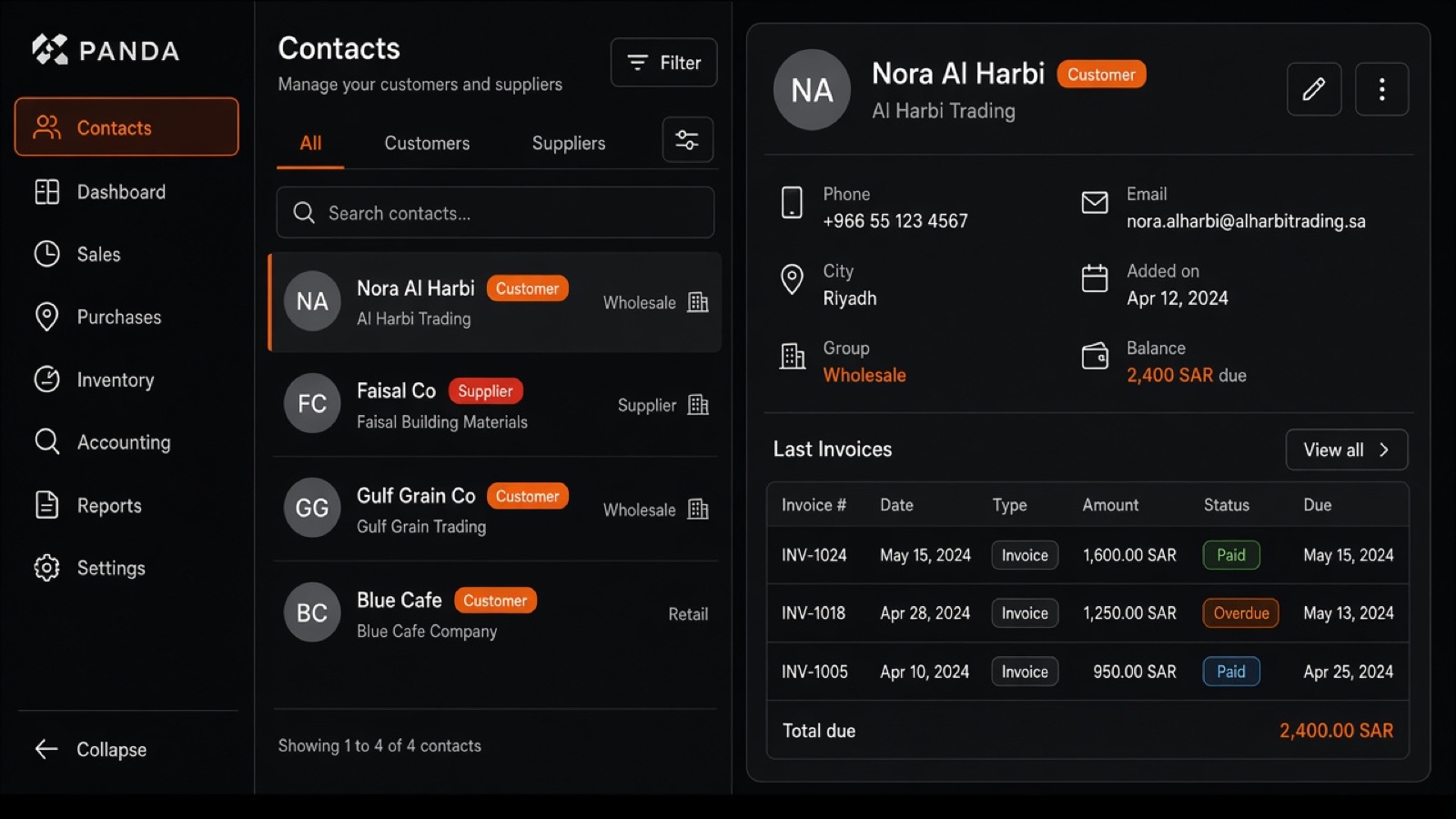Screen dimensions: 1456x819
Task: Click phone number +966 55 123 4567
Action: pos(895,221)
